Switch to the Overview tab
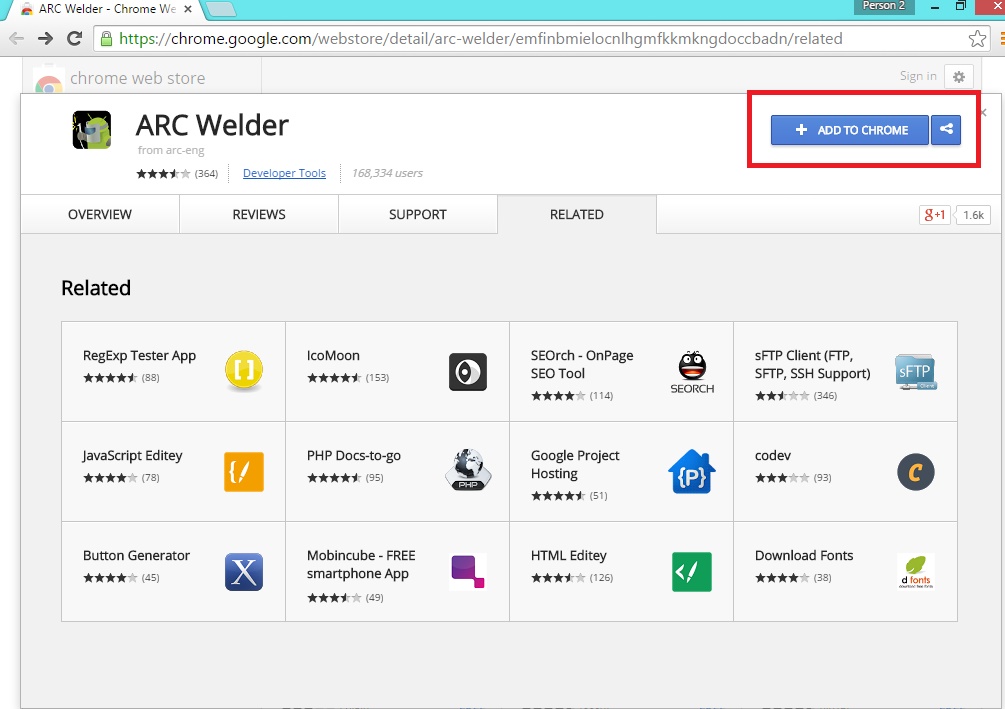The height and width of the screenshot is (709, 1005). [x=100, y=215]
